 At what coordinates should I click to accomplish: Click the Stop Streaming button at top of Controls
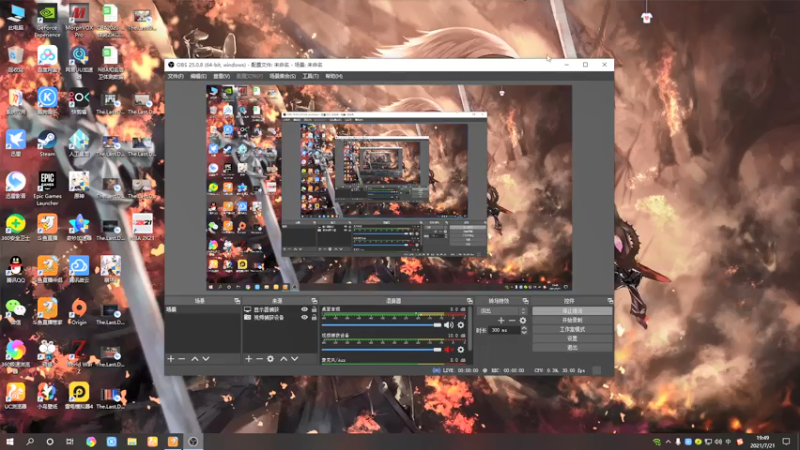[572, 311]
